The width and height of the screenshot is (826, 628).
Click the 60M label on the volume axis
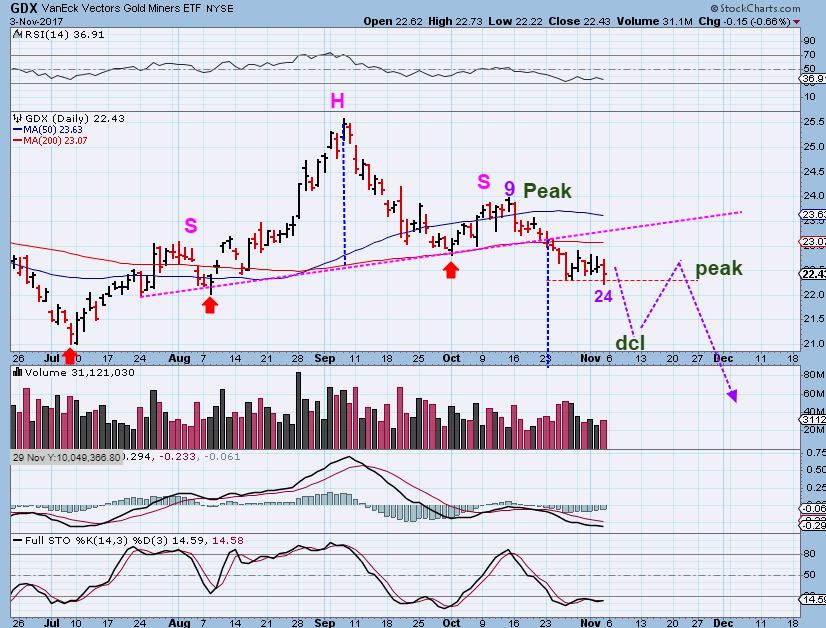click(814, 394)
